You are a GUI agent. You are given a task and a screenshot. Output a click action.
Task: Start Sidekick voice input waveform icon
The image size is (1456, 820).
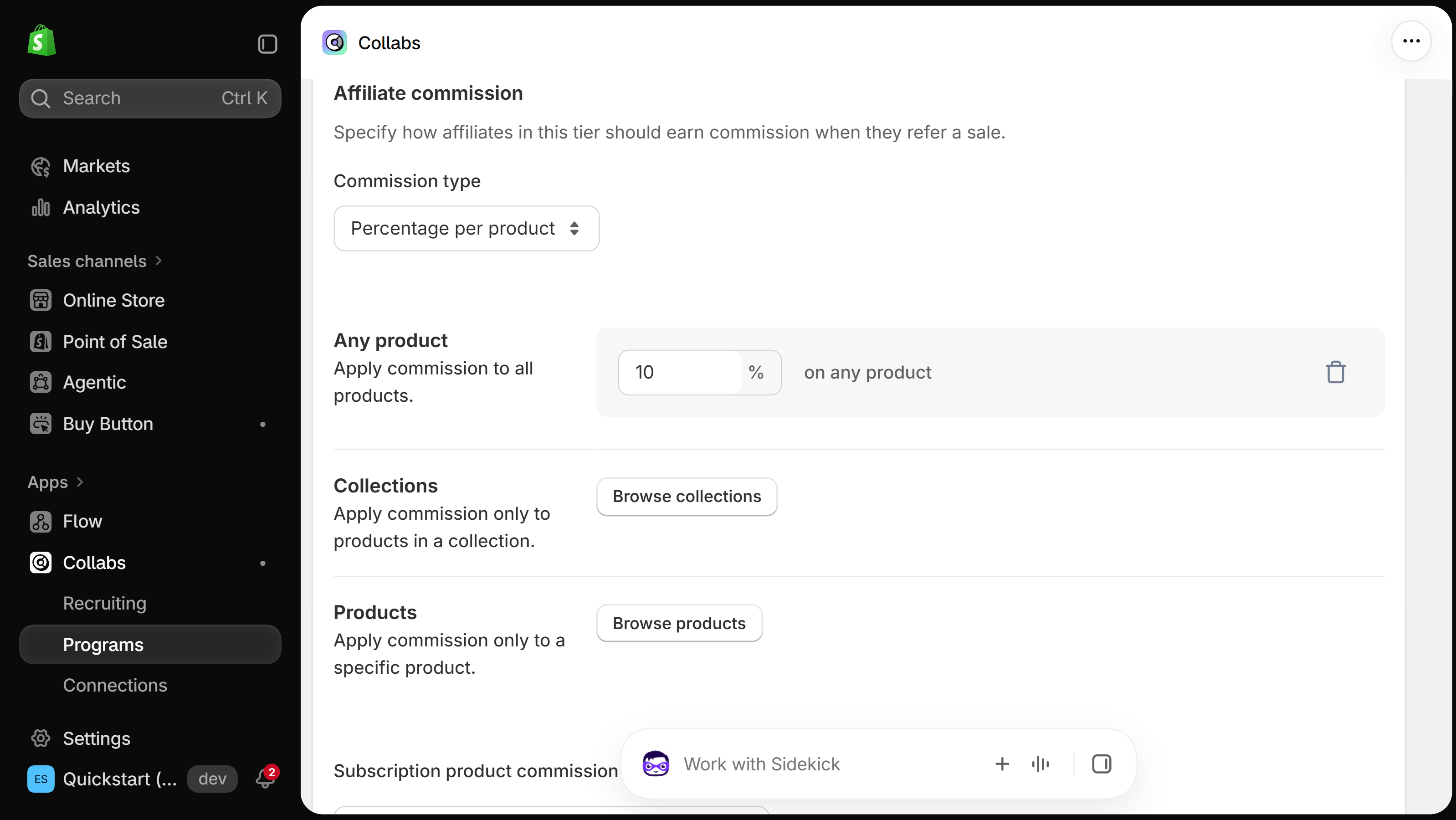tap(1040, 764)
